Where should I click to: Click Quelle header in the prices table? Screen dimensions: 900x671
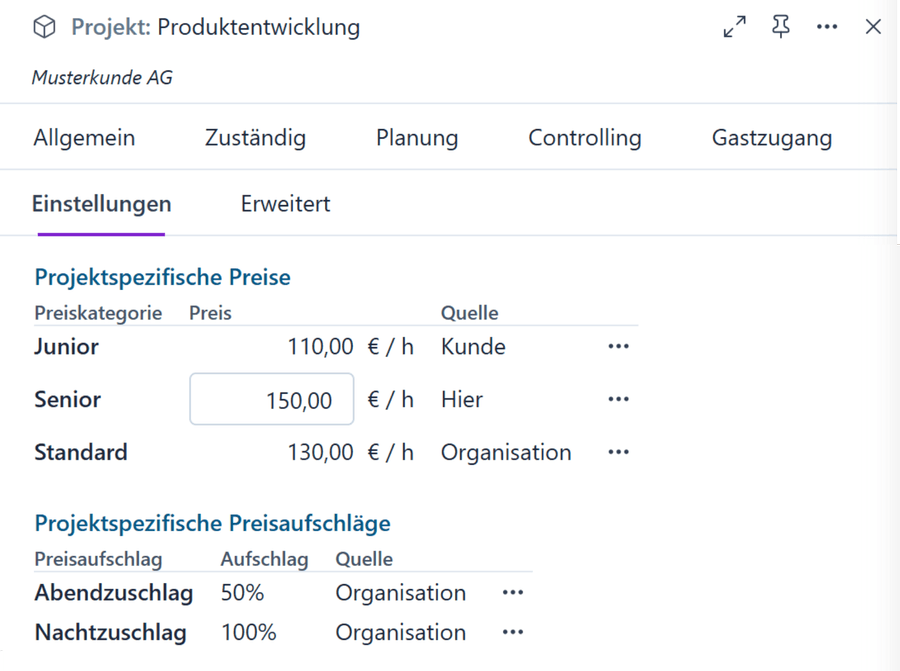click(470, 313)
